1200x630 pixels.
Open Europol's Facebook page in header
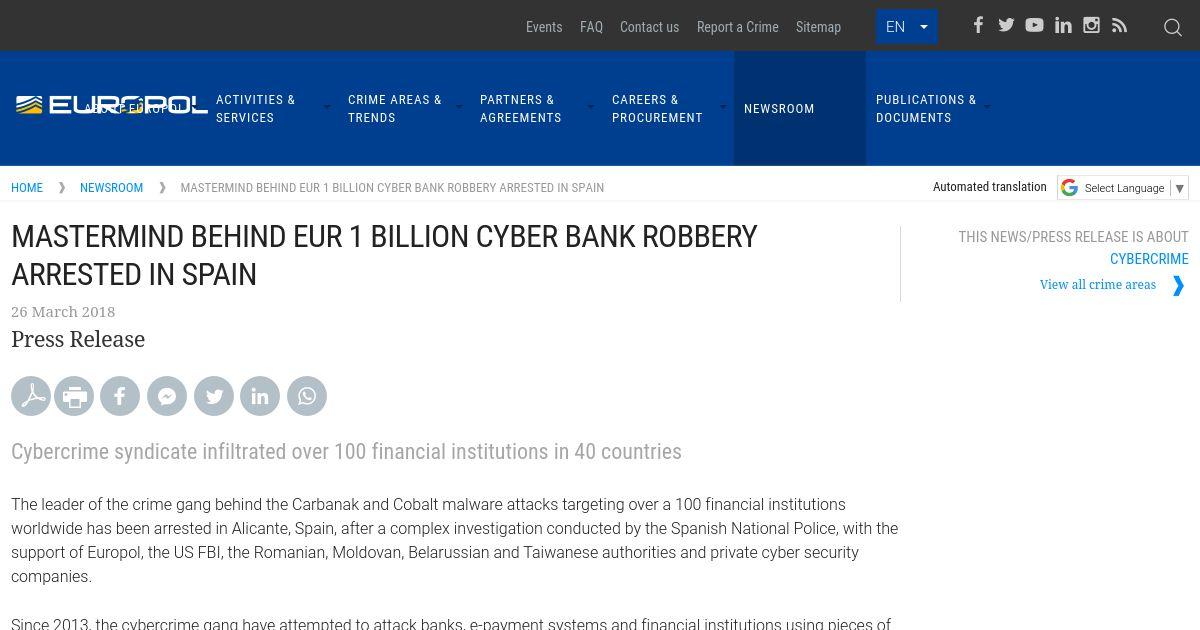[x=978, y=26]
